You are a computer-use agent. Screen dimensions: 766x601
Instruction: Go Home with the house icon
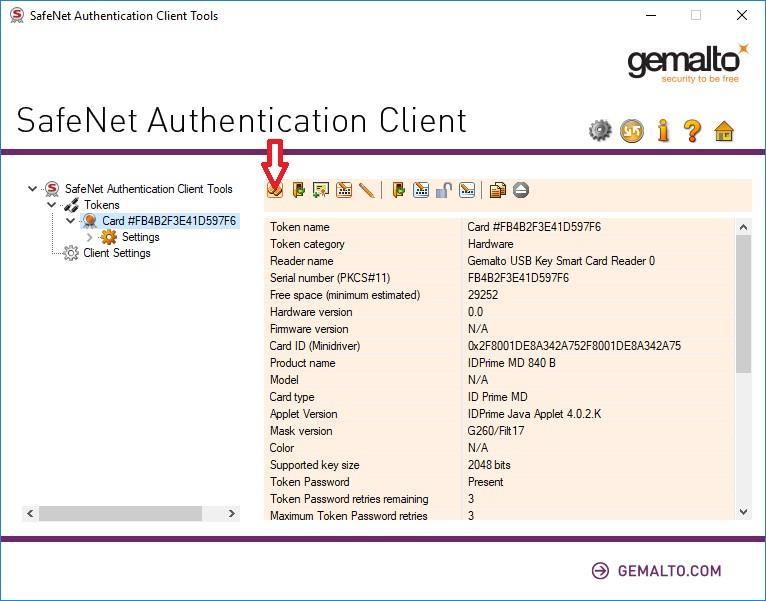tap(724, 131)
